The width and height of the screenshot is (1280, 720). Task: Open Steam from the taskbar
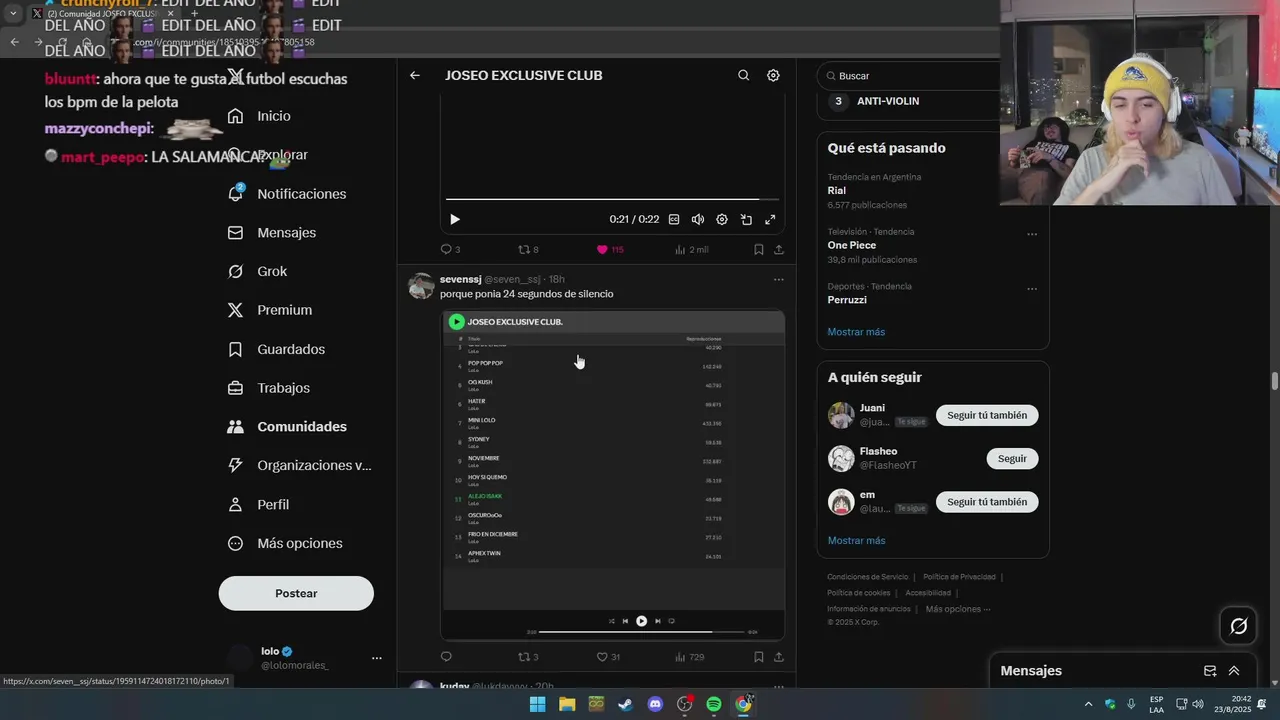pos(625,704)
